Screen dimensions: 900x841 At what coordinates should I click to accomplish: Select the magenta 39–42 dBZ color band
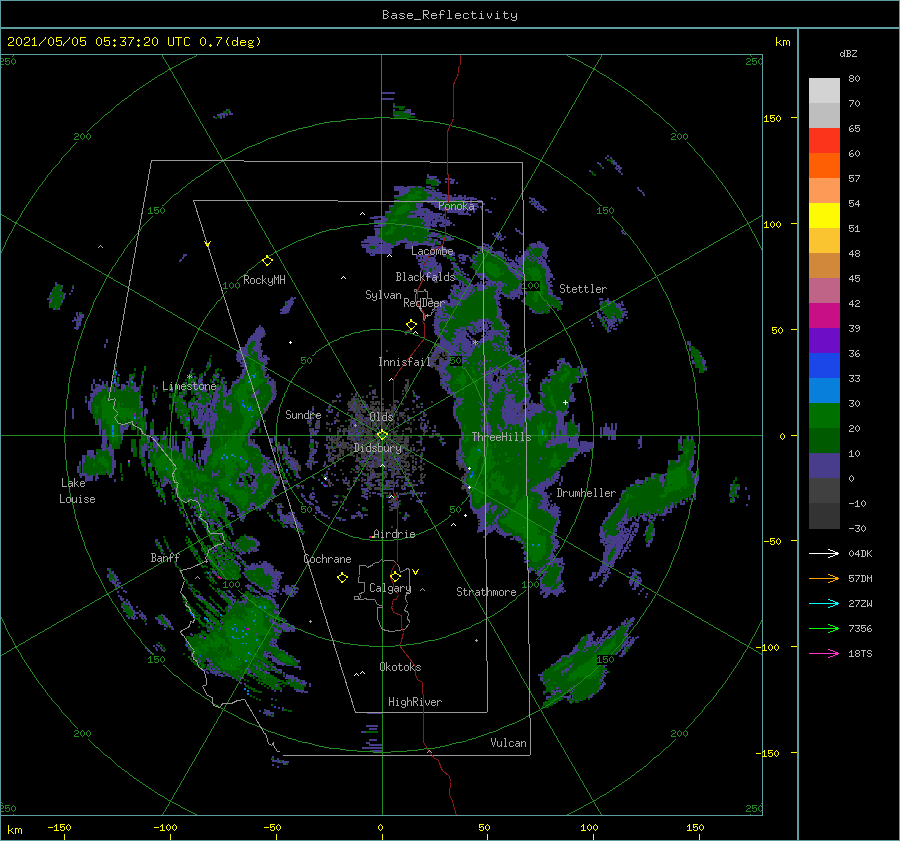coord(824,316)
